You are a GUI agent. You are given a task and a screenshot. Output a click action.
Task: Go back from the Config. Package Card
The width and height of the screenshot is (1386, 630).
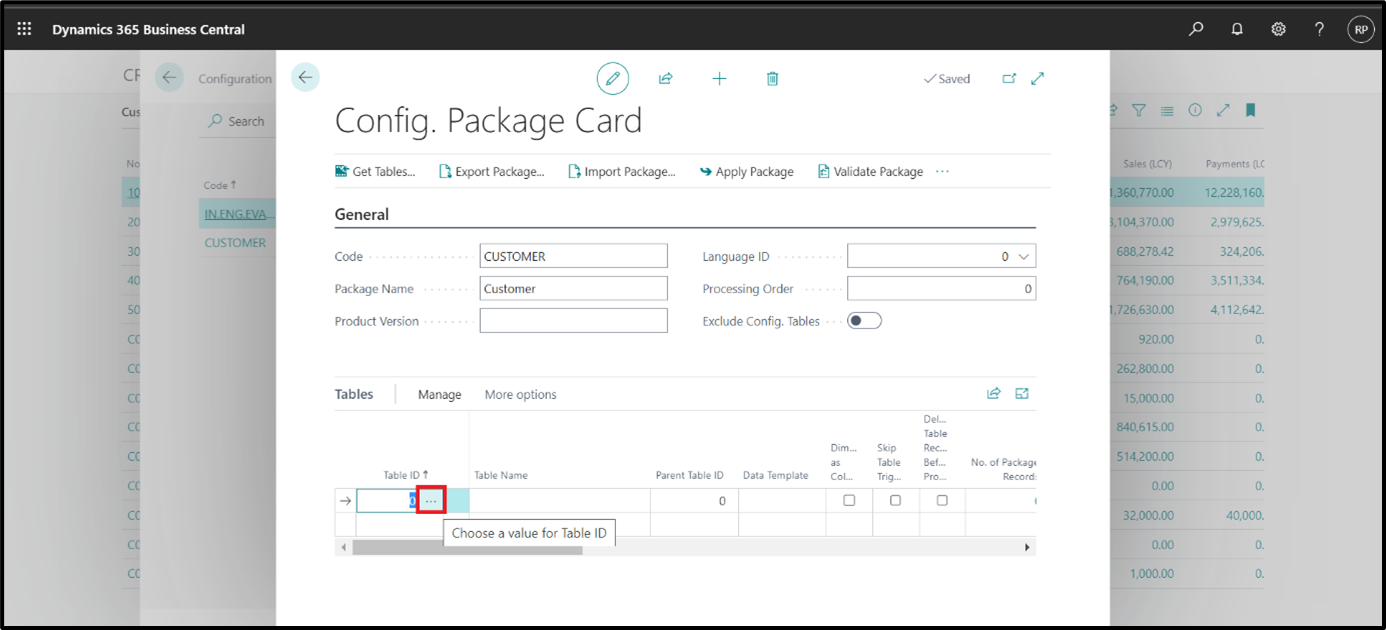coord(305,77)
